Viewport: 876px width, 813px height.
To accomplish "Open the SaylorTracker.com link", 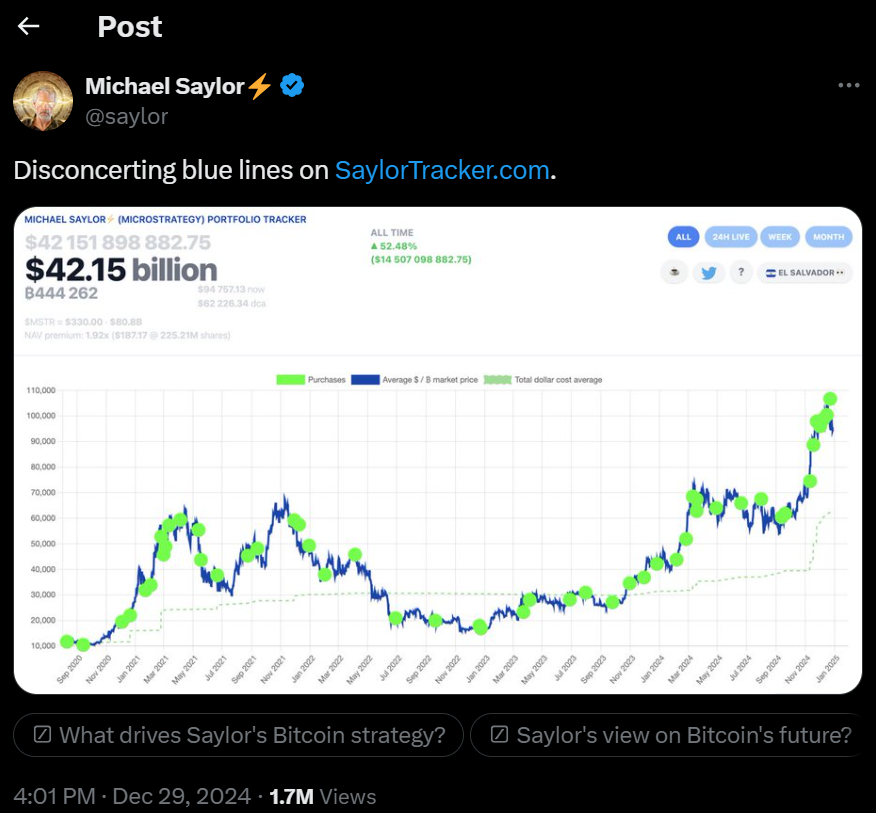I will (442, 170).
